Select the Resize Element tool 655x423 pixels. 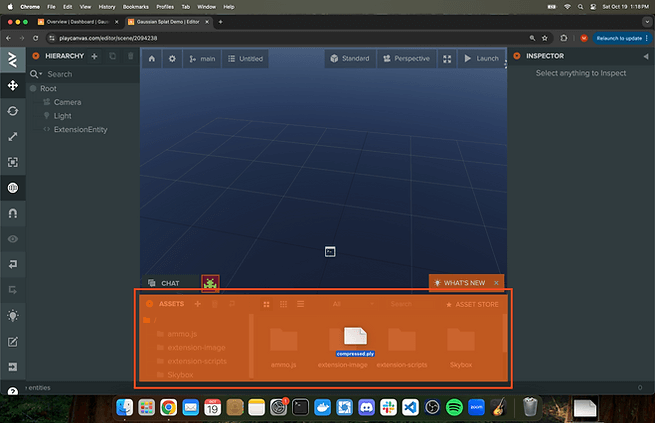pyautogui.click(x=13, y=161)
